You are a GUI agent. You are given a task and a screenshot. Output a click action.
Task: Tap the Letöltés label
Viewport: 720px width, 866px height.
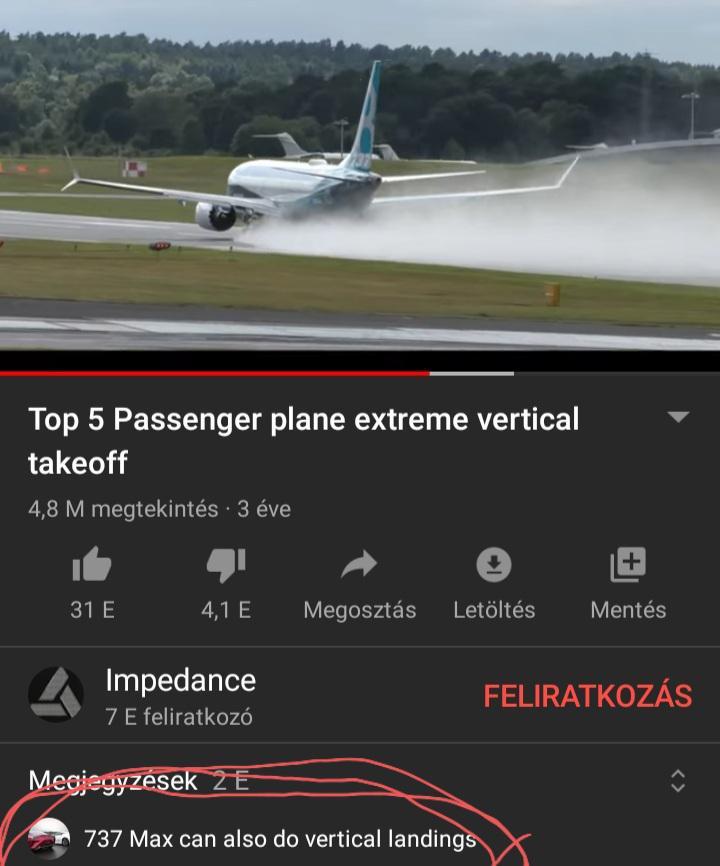pyautogui.click(x=494, y=610)
